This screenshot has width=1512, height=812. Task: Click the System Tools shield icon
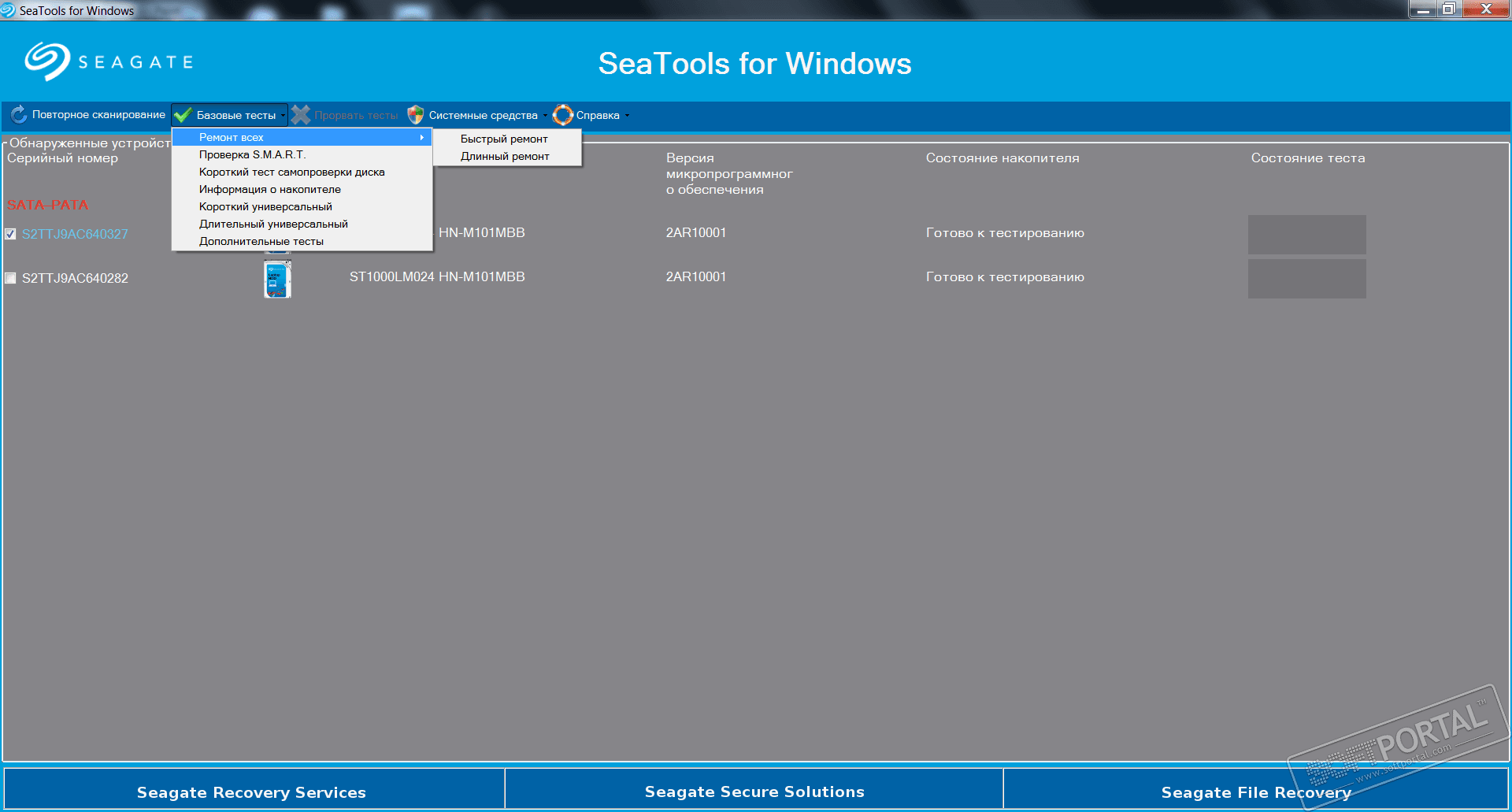tap(416, 115)
